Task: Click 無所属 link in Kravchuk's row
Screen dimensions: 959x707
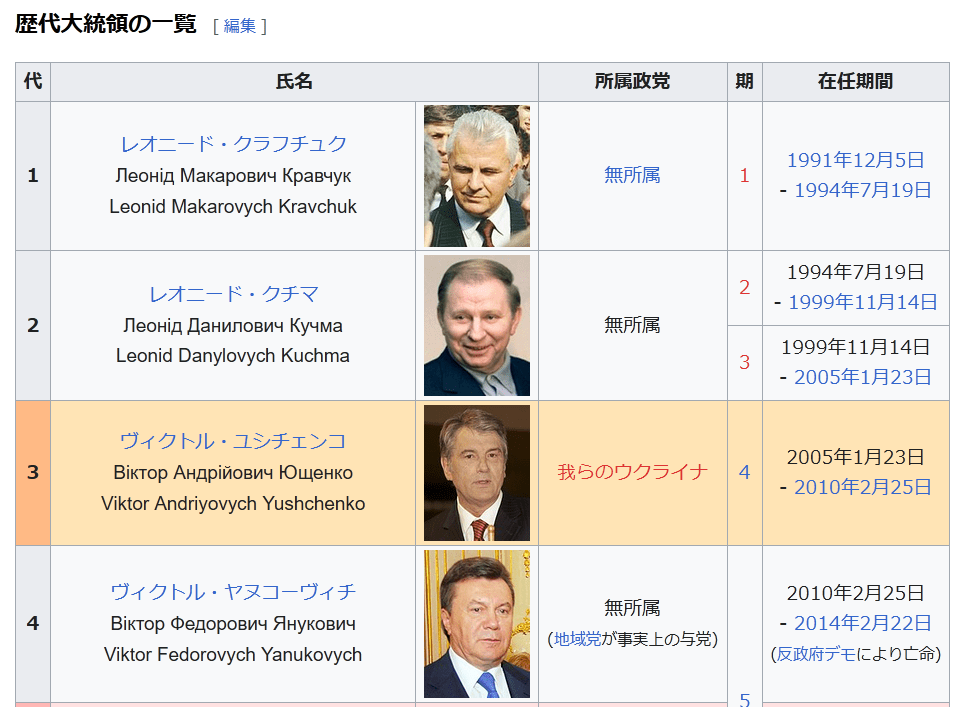Action: pos(632,175)
